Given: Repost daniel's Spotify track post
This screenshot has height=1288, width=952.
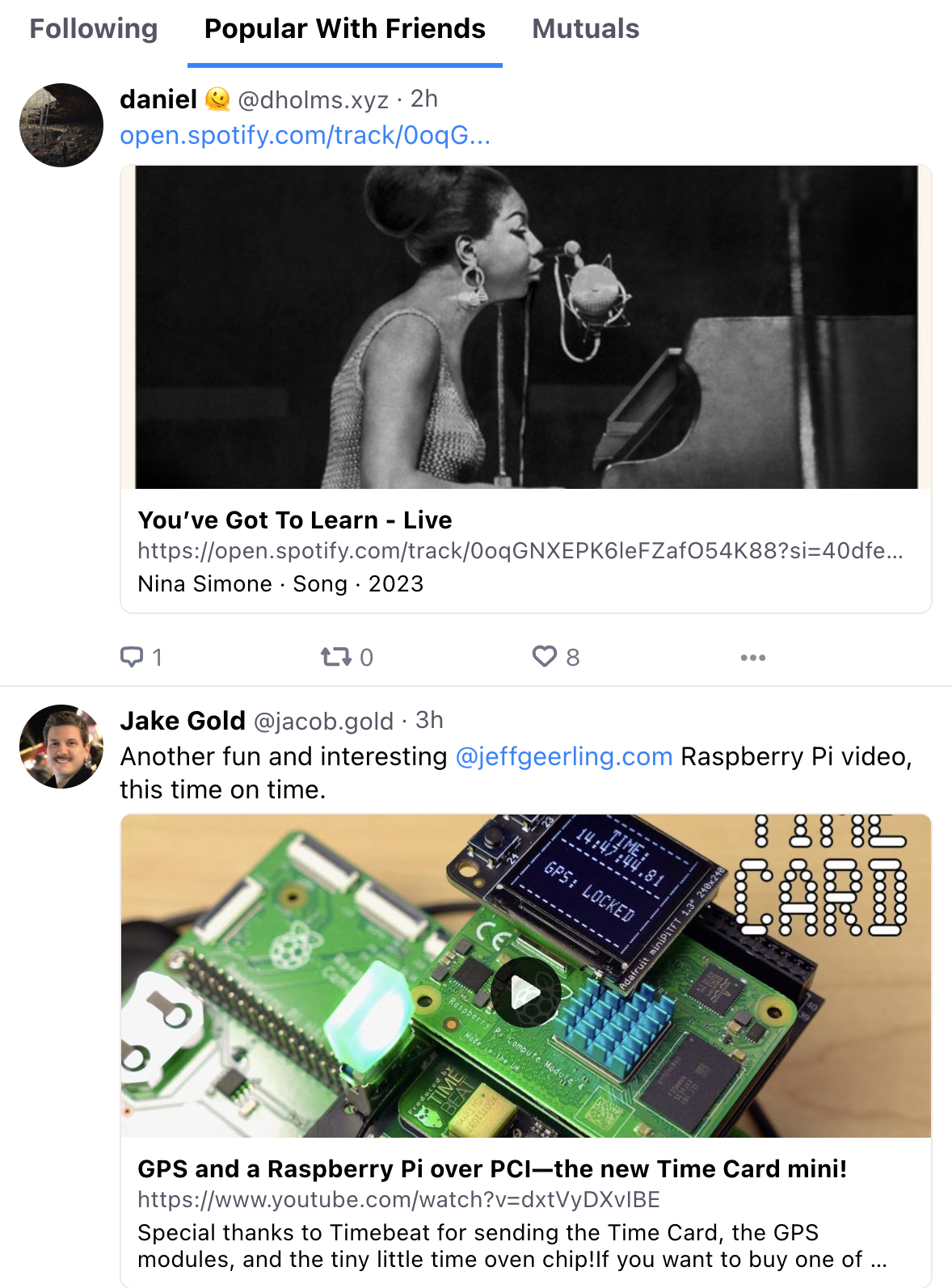Looking at the screenshot, I should [x=335, y=656].
